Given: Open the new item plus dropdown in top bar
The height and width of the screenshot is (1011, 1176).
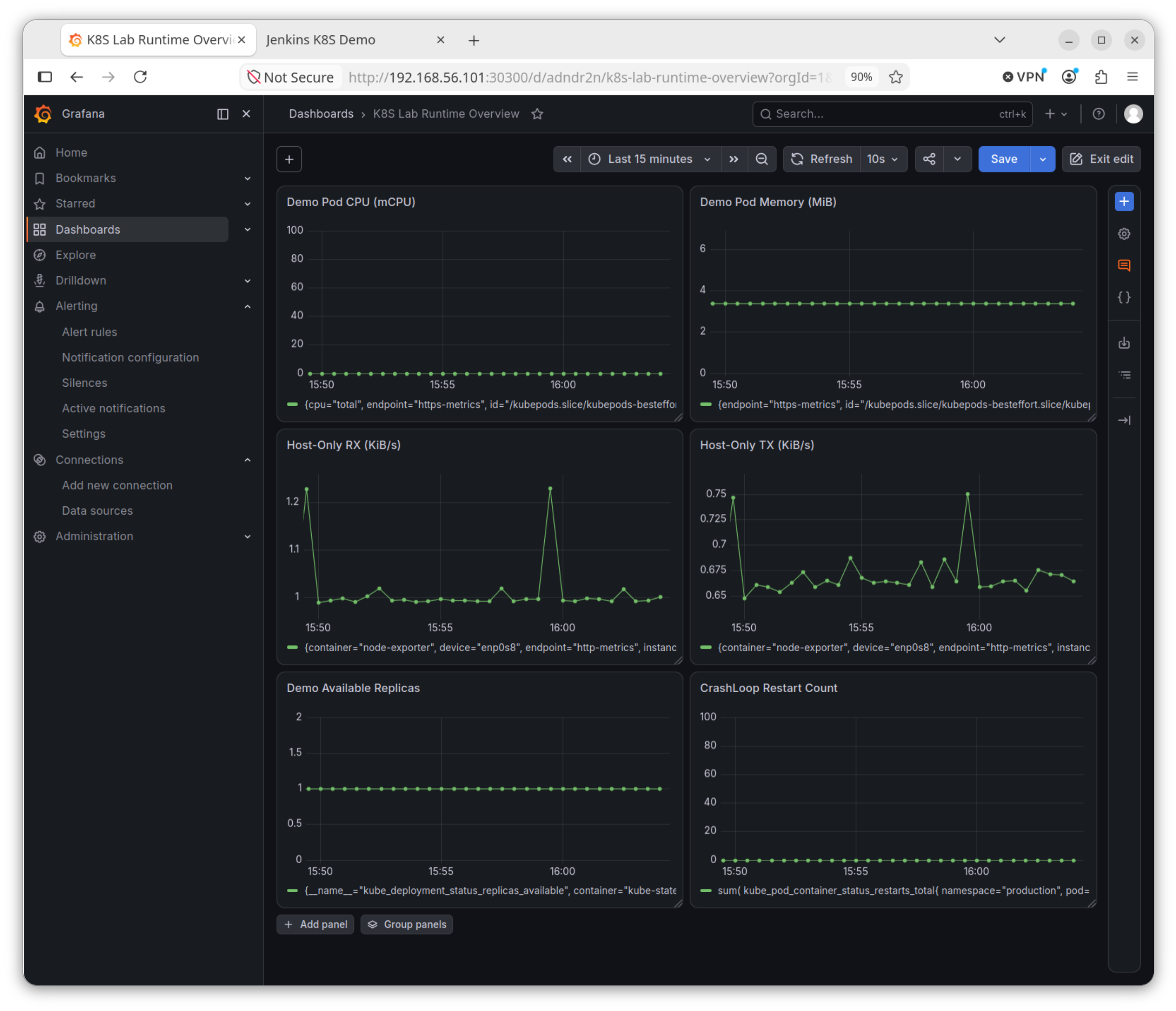Looking at the screenshot, I should click(x=1055, y=114).
